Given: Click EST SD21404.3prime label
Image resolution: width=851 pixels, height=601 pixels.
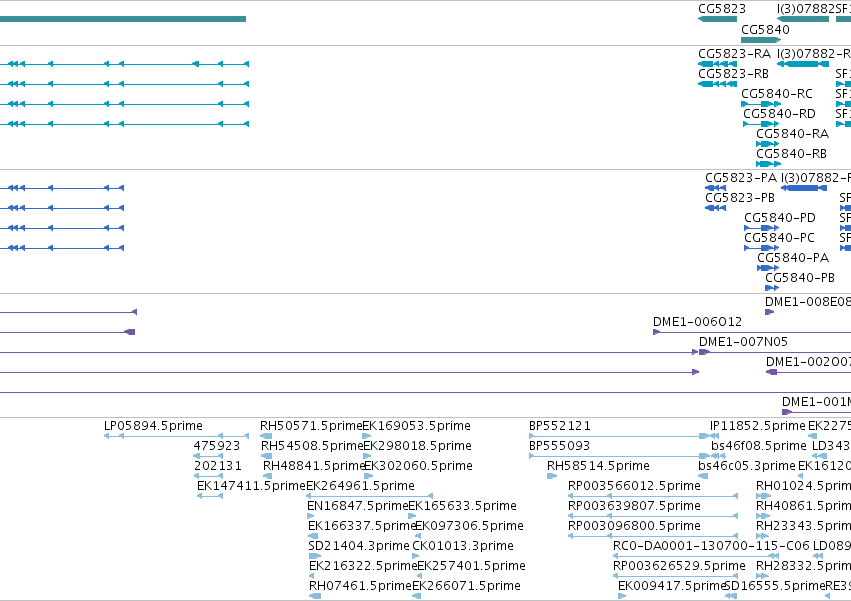Looking at the screenshot, I should pos(359,546).
